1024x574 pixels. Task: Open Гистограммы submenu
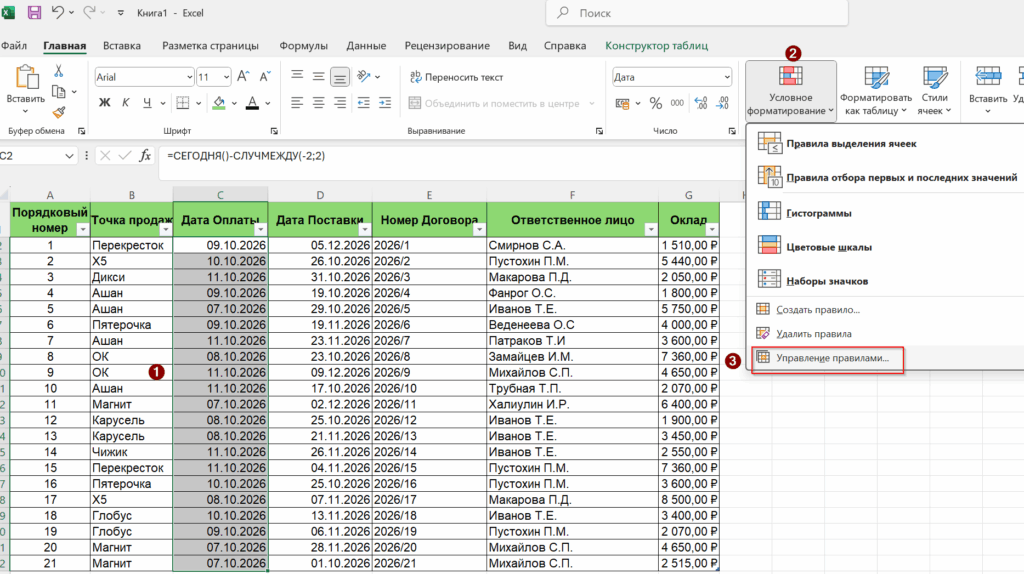(x=884, y=213)
